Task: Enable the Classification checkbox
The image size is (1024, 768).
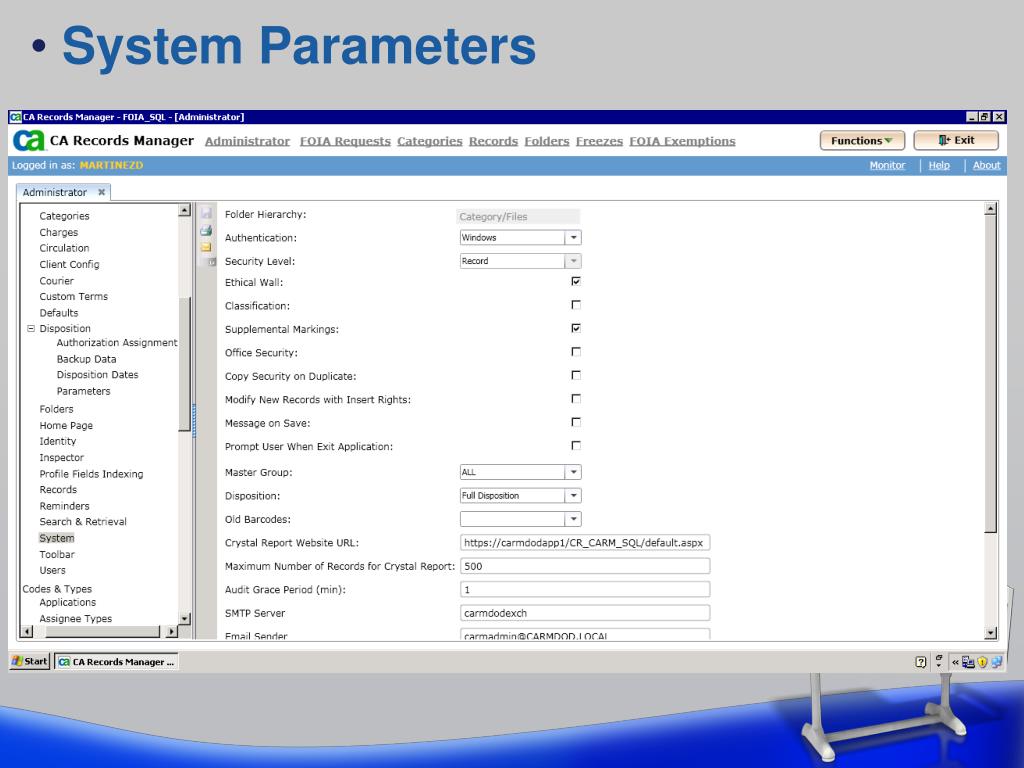Action: pyautogui.click(x=576, y=305)
